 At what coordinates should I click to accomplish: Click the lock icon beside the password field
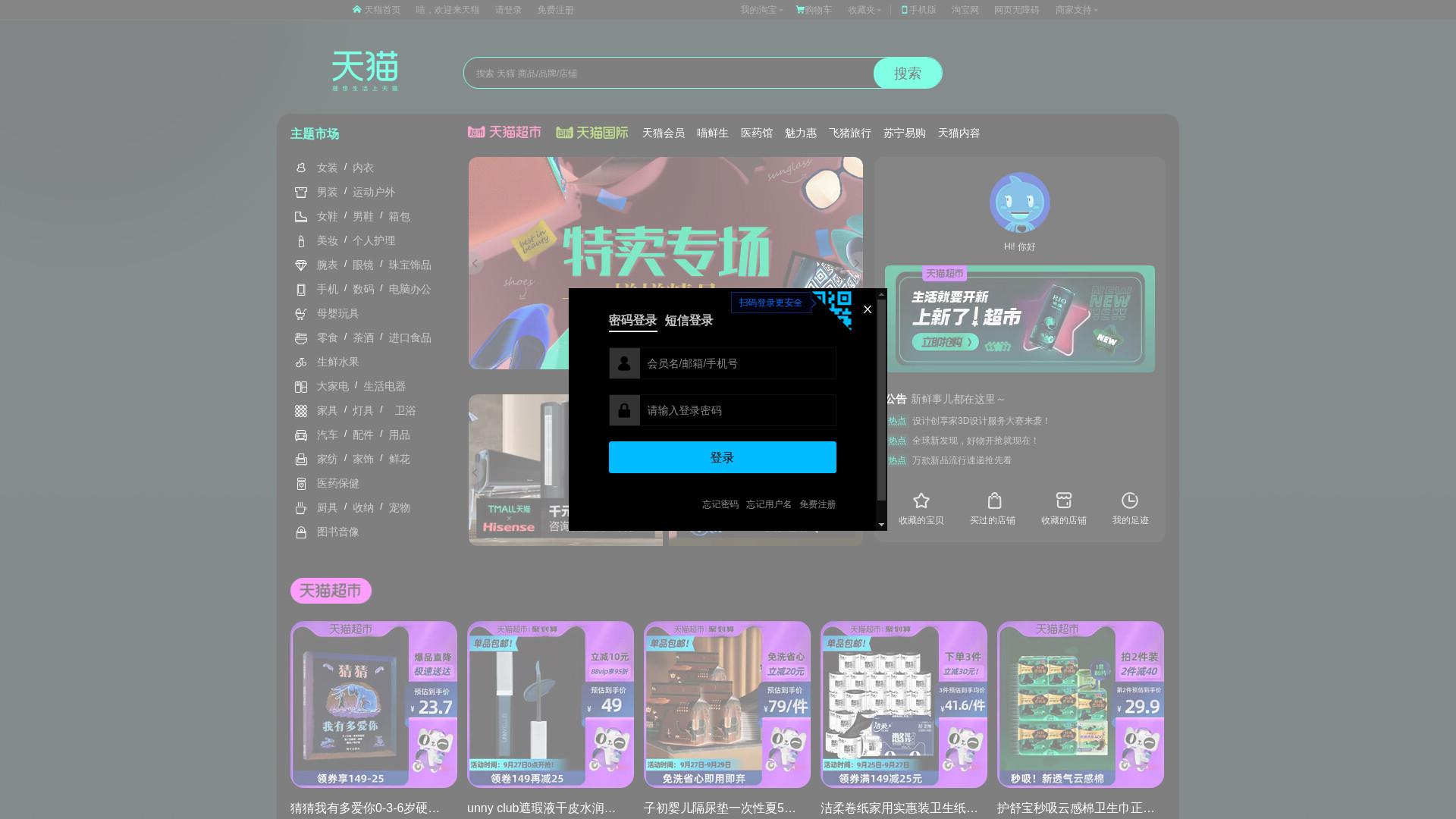(x=624, y=410)
